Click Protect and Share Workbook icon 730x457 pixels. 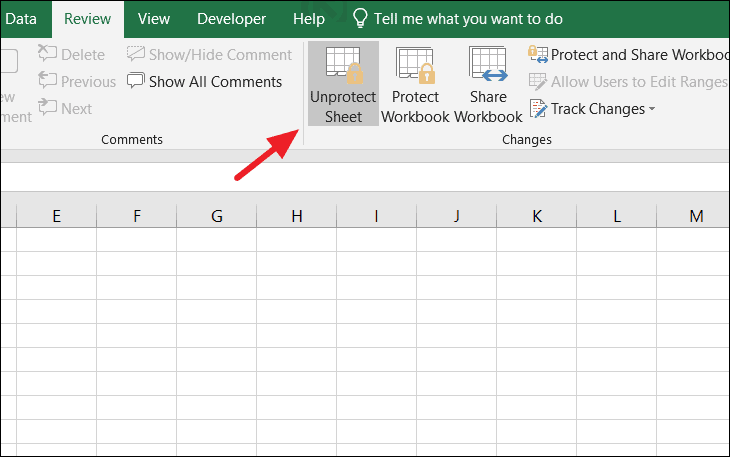click(x=539, y=55)
